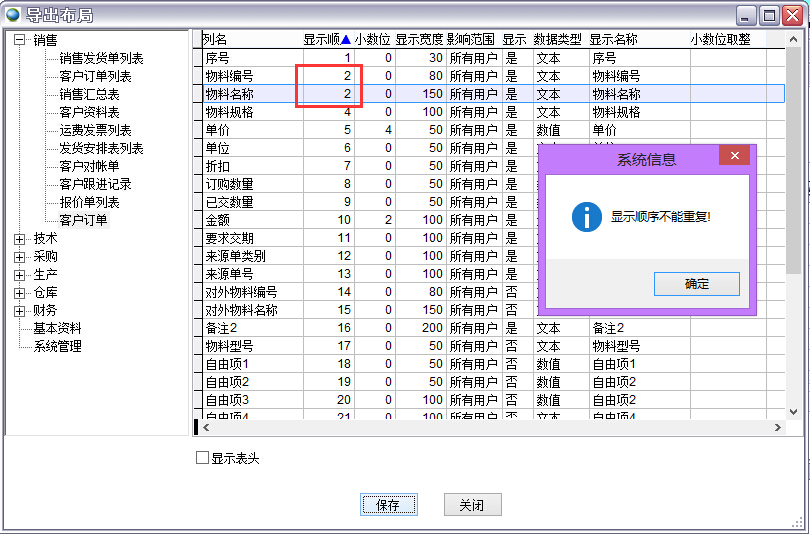The width and height of the screenshot is (810, 534).
Task: Click the 确定 button in the dialog
Action: (696, 284)
